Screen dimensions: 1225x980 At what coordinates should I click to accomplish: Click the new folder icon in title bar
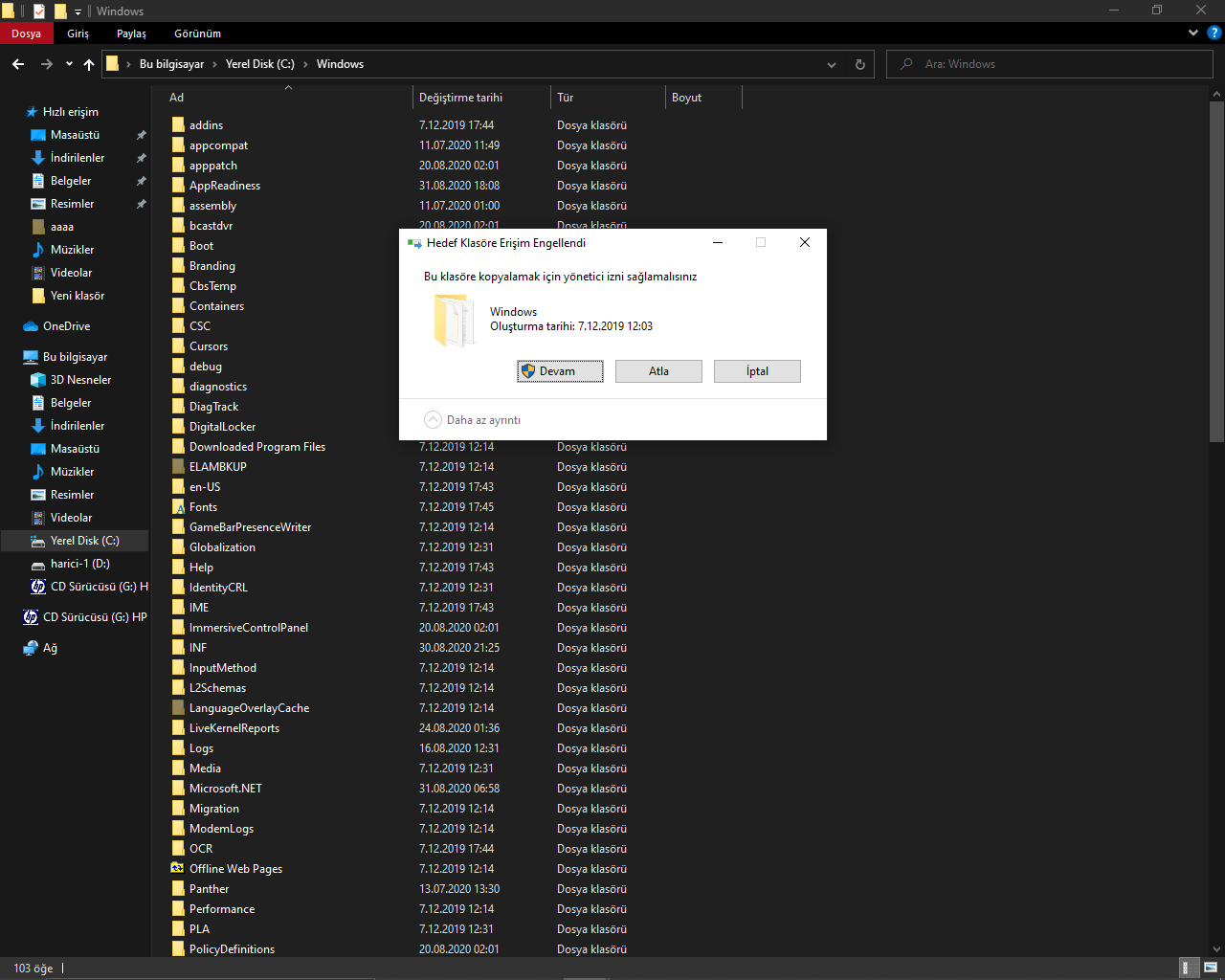point(60,11)
